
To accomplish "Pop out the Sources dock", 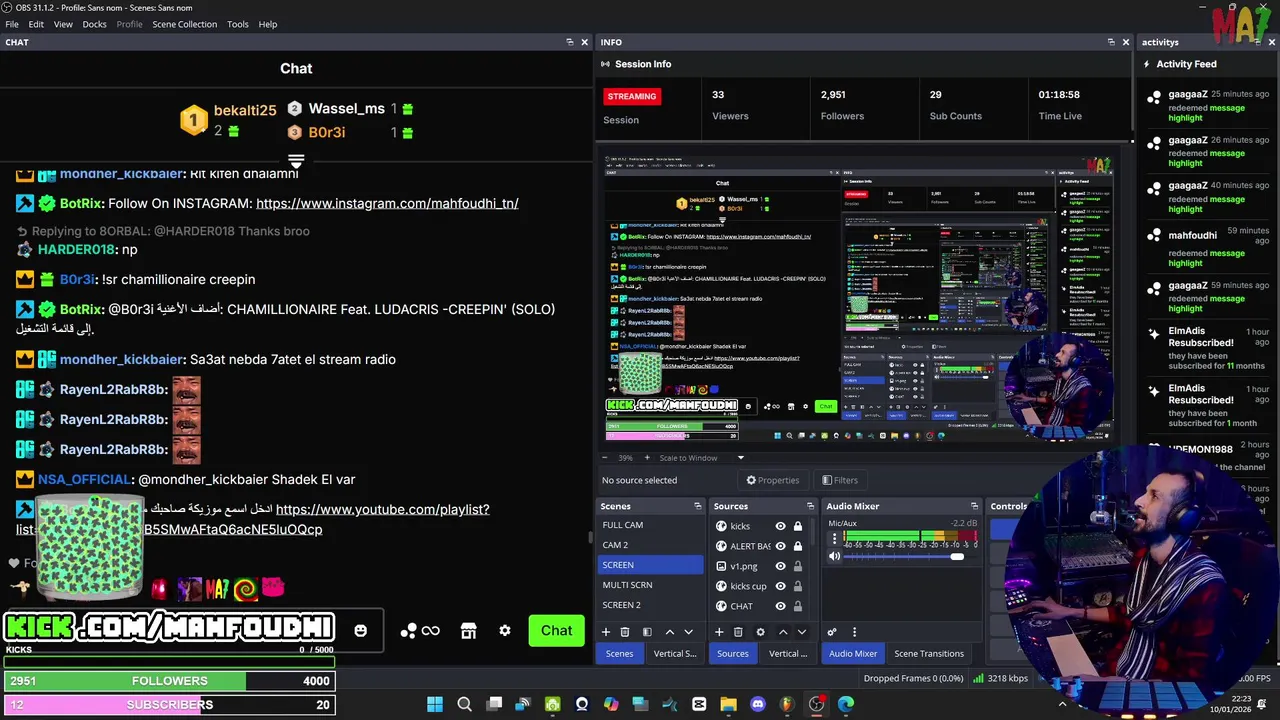I will pos(811,506).
